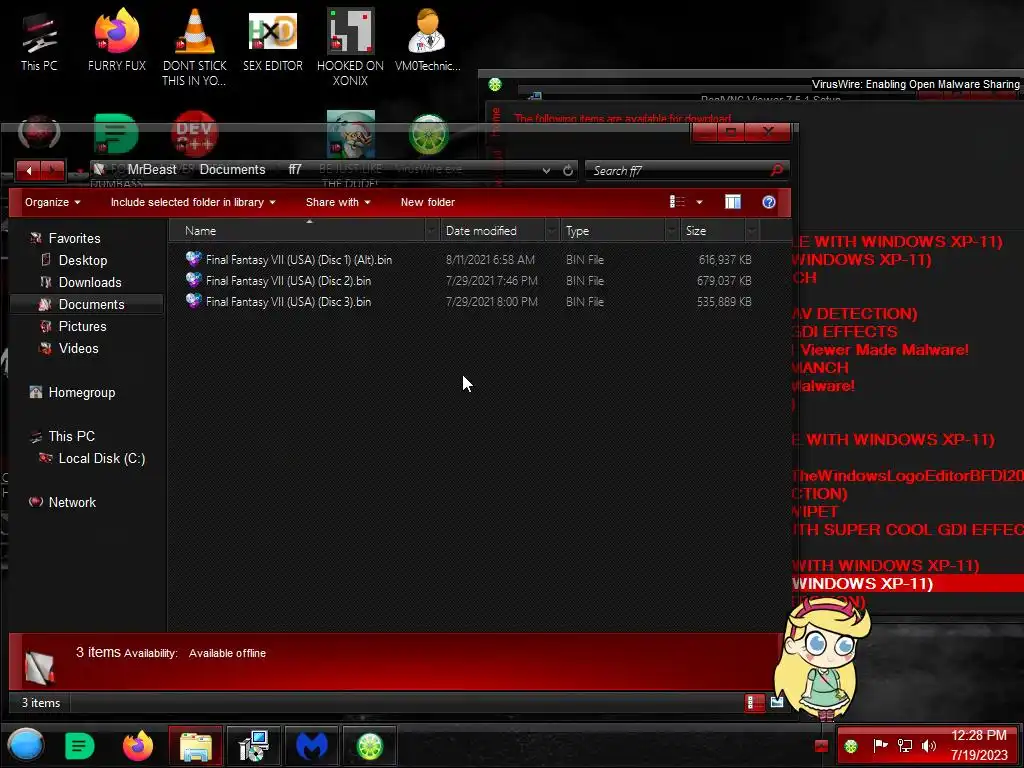Open the VLC cone desktop shortcut
This screenshot has height=768, width=1024.
195,47
